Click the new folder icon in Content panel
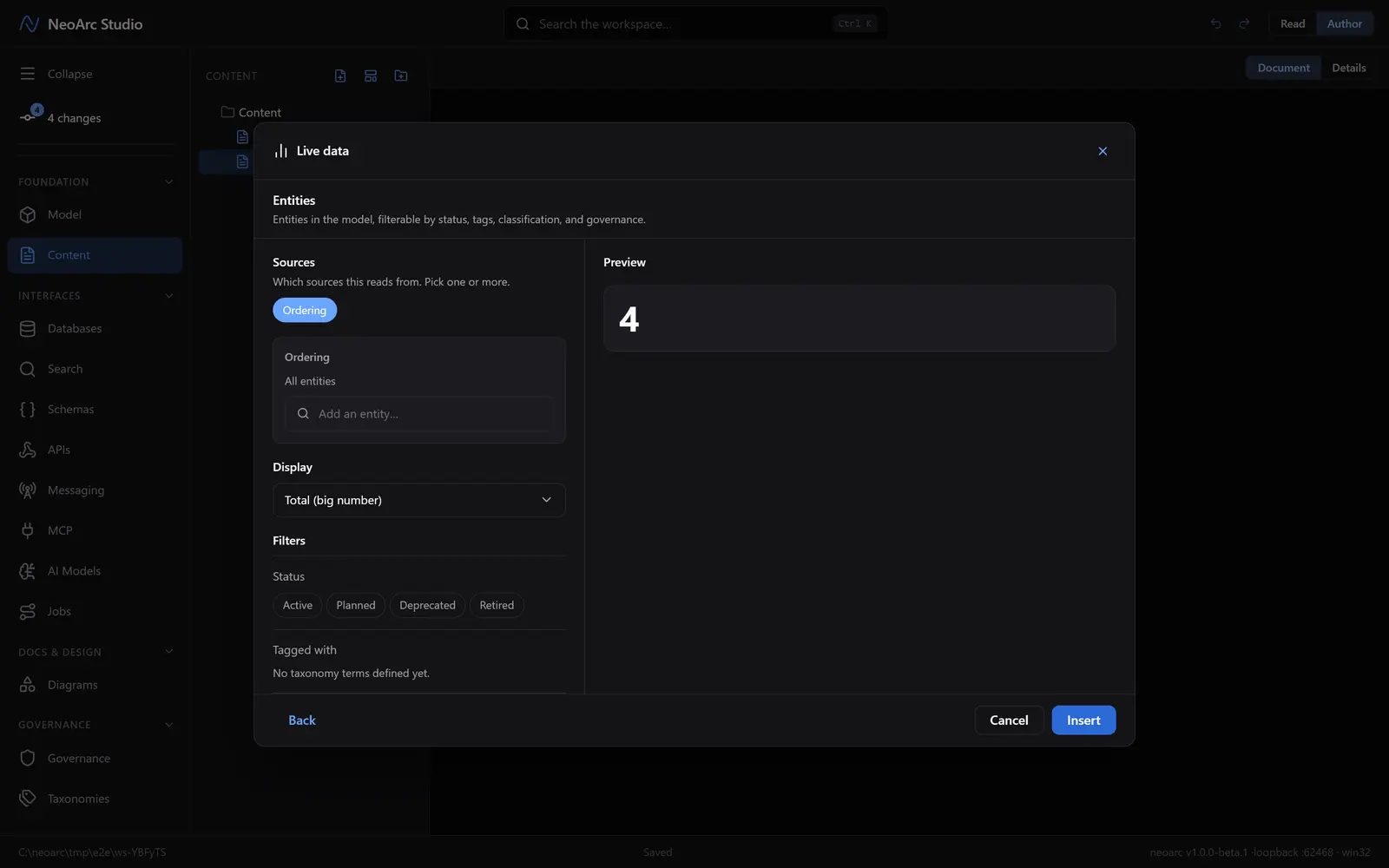 pos(401,76)
